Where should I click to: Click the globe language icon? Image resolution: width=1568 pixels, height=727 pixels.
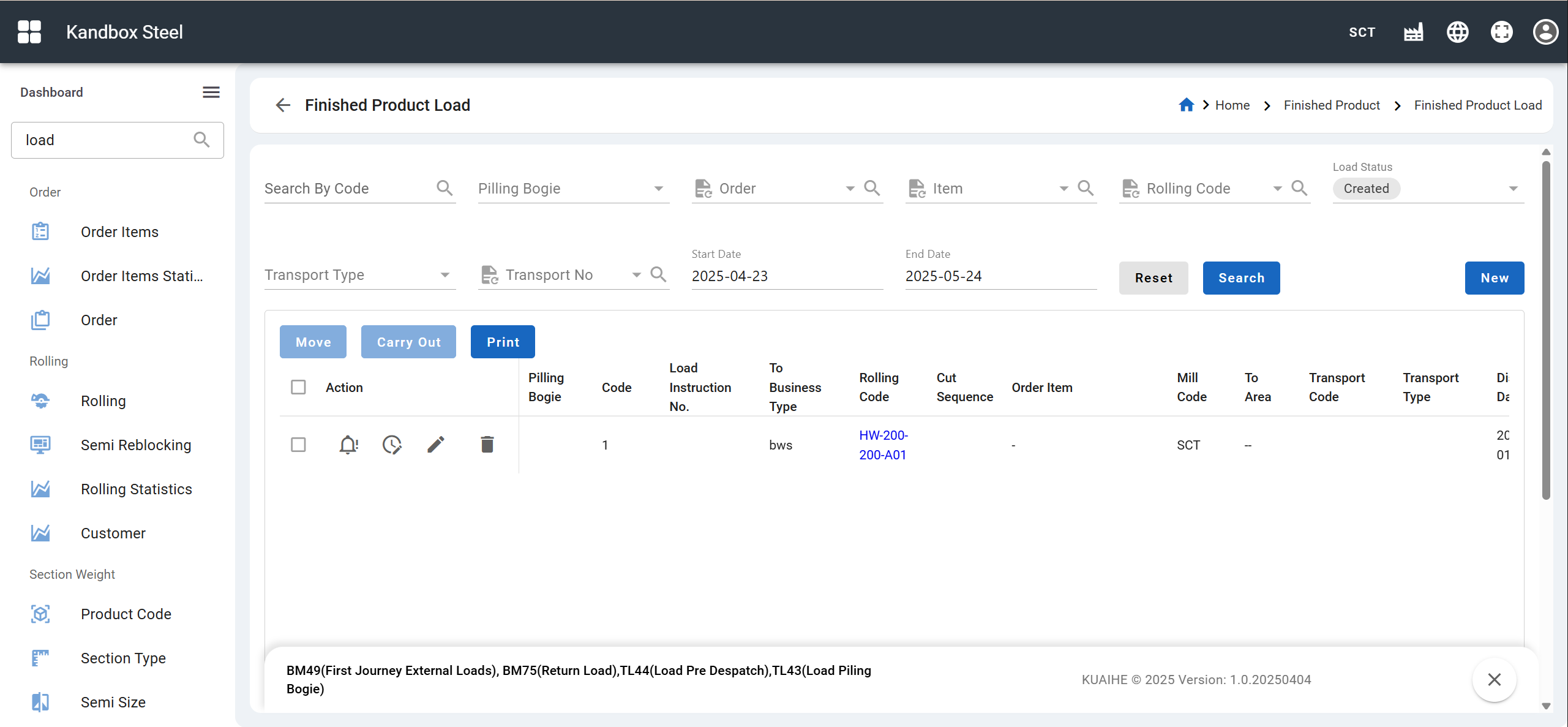pos(1457,32)
